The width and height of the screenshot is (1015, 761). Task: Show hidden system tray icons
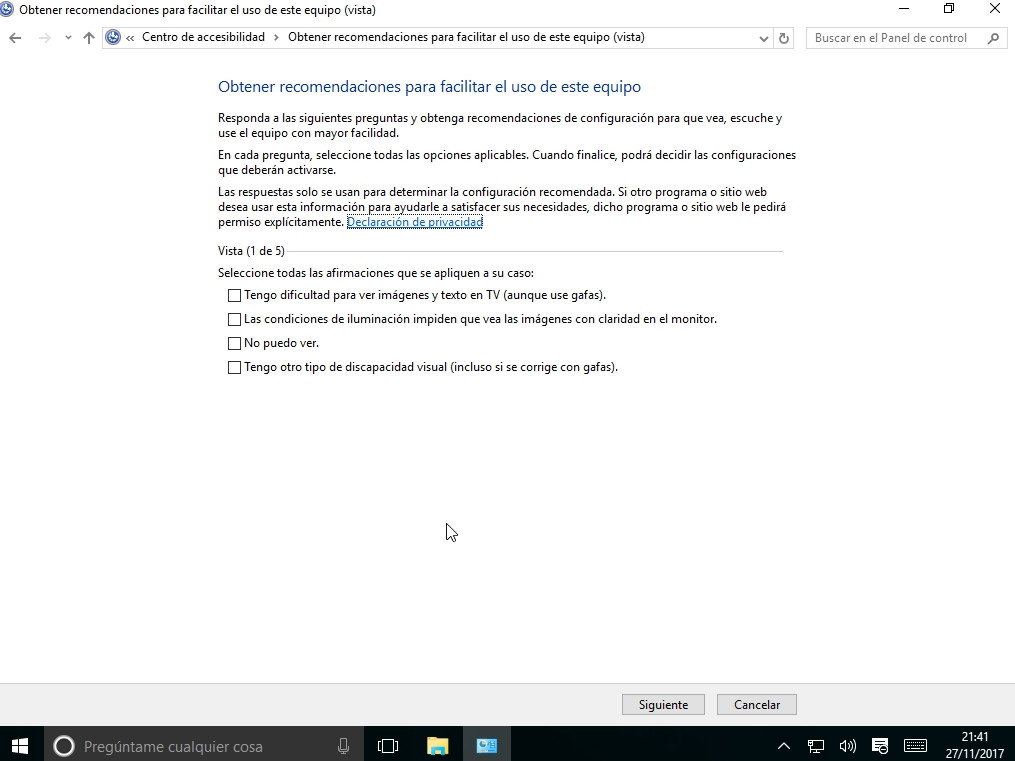tap(784, 745)
